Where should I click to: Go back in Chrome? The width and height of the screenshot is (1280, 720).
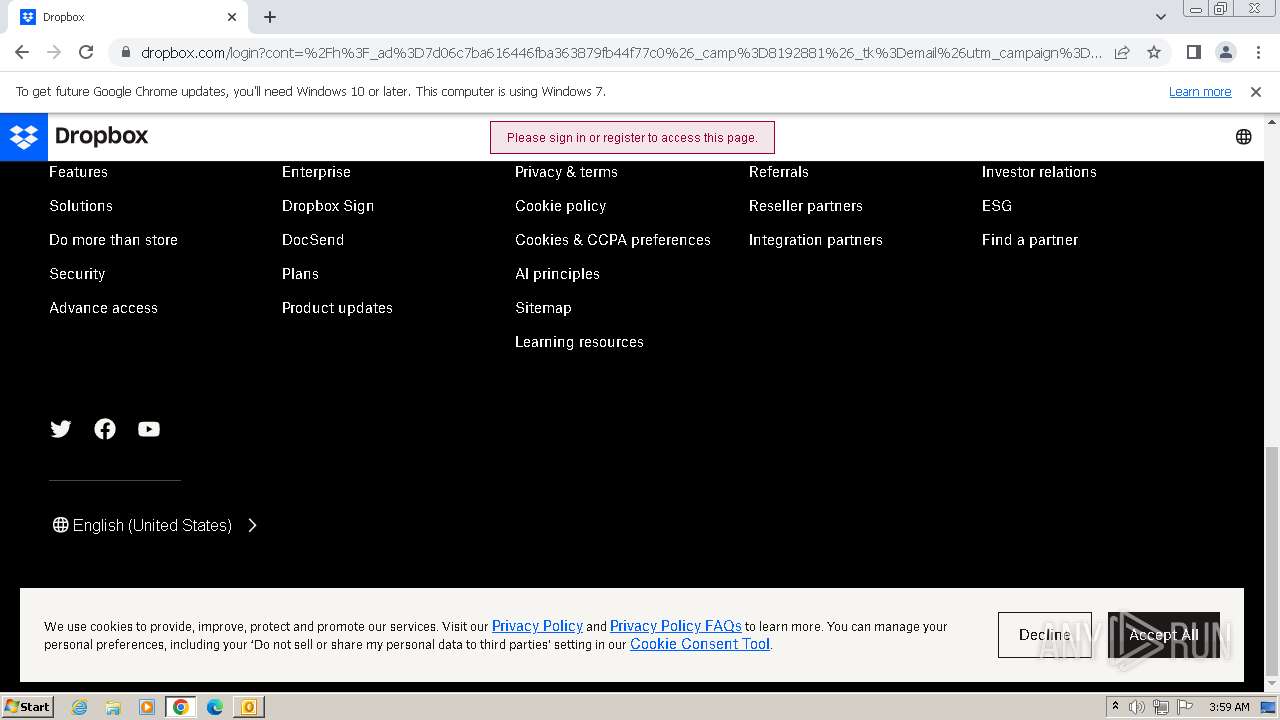point(22,52)
